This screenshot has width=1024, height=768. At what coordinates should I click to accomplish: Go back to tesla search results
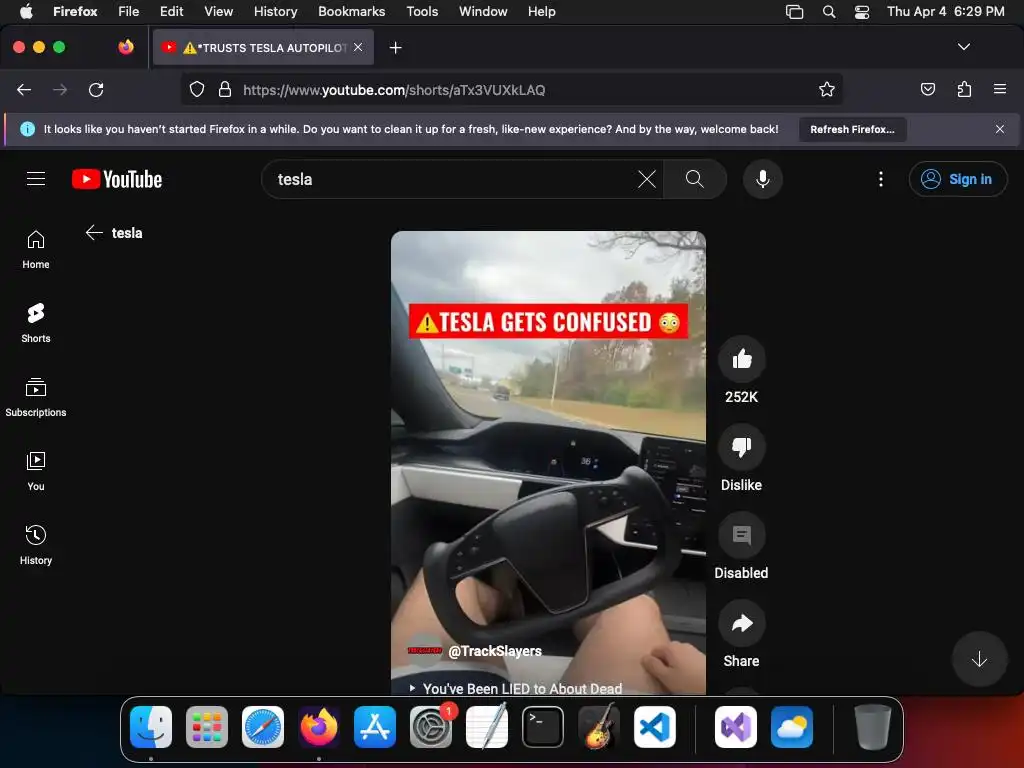click(94, 232)
